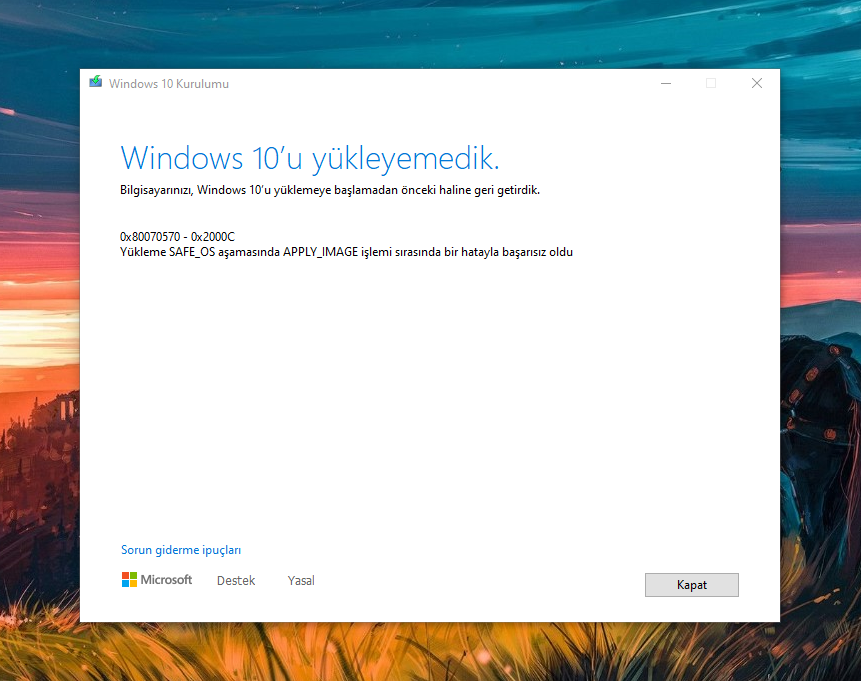861x681 pixels.
Task: Select the error code 0x80070570 - 0x2000C text
Action: pyautogui.click(x=177, y=237)
